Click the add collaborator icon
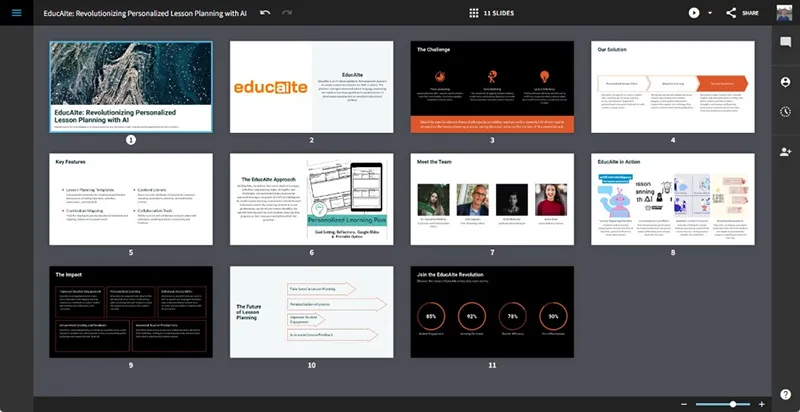This screenshot has height=412, width=800. click(x=786, y=151)
